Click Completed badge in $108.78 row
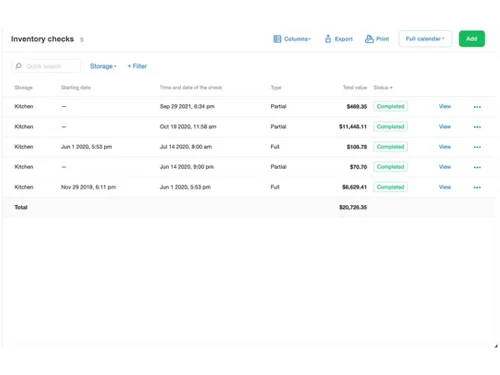 click(x=390, y=147)
